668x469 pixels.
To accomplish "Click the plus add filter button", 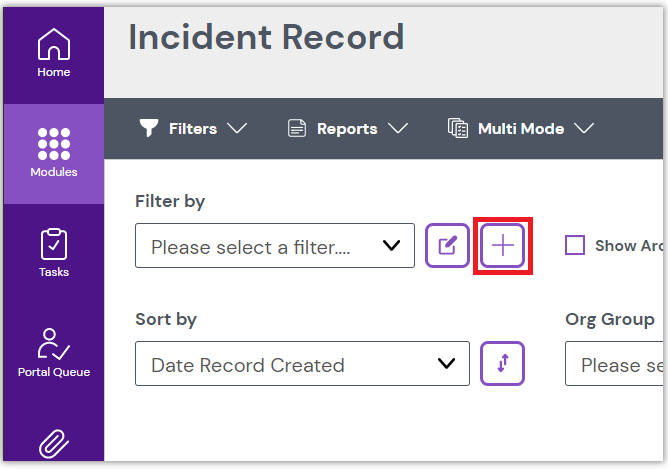I will pos(502,246).
